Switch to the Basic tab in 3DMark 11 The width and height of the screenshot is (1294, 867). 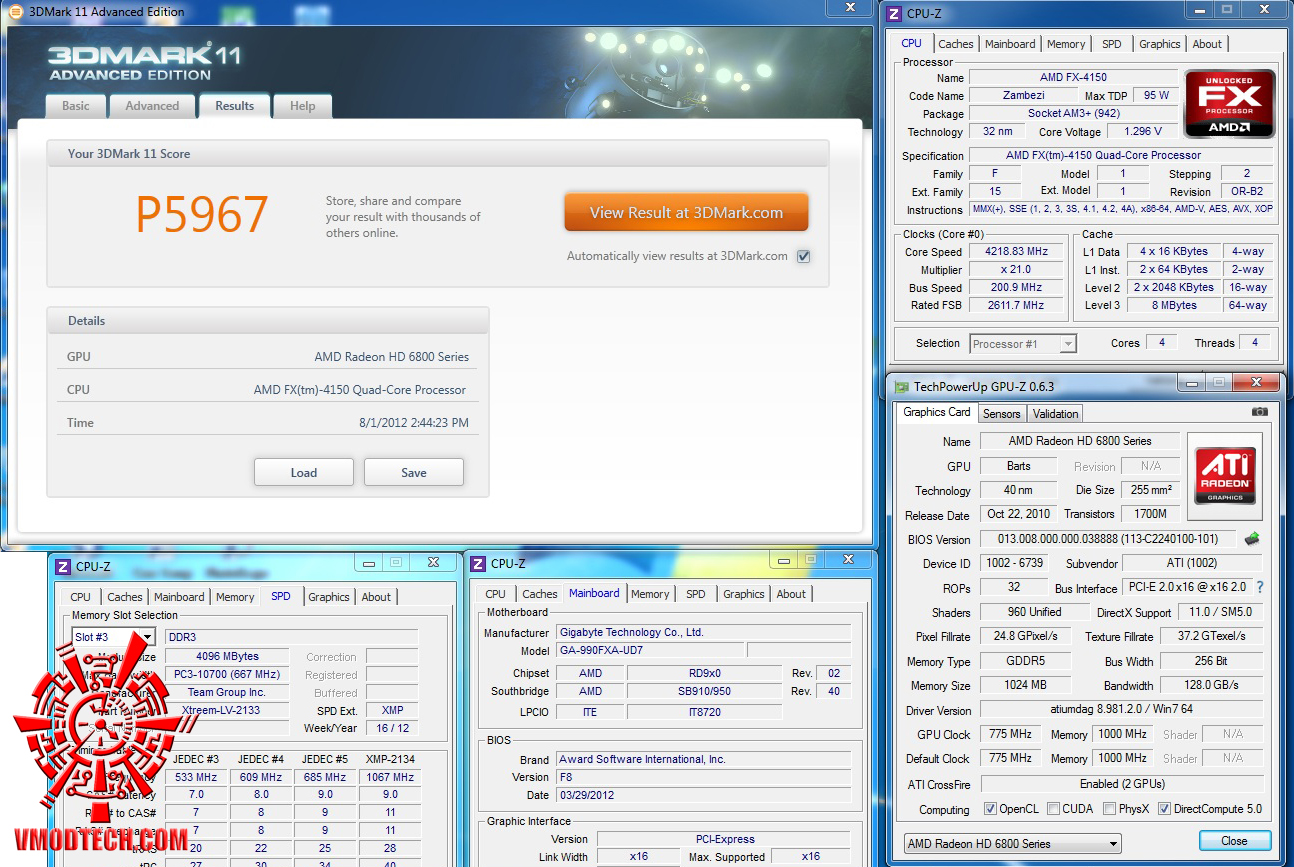click(76, 106)
